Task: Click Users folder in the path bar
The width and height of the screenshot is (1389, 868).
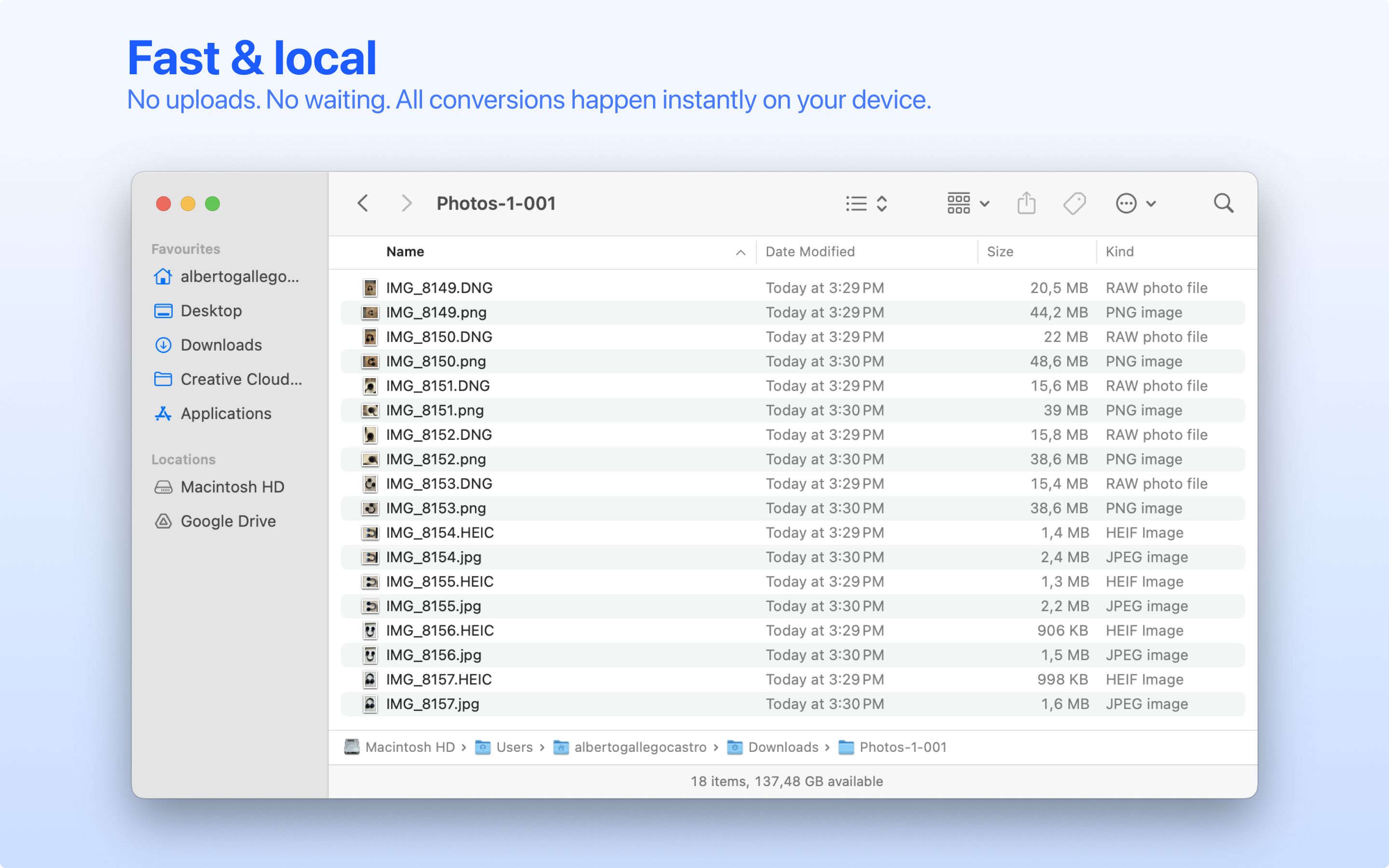Action: pos(504,747)
